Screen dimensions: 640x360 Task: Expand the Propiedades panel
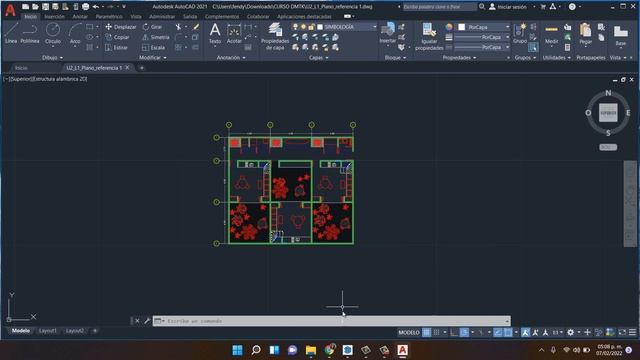tap(459, 58)
